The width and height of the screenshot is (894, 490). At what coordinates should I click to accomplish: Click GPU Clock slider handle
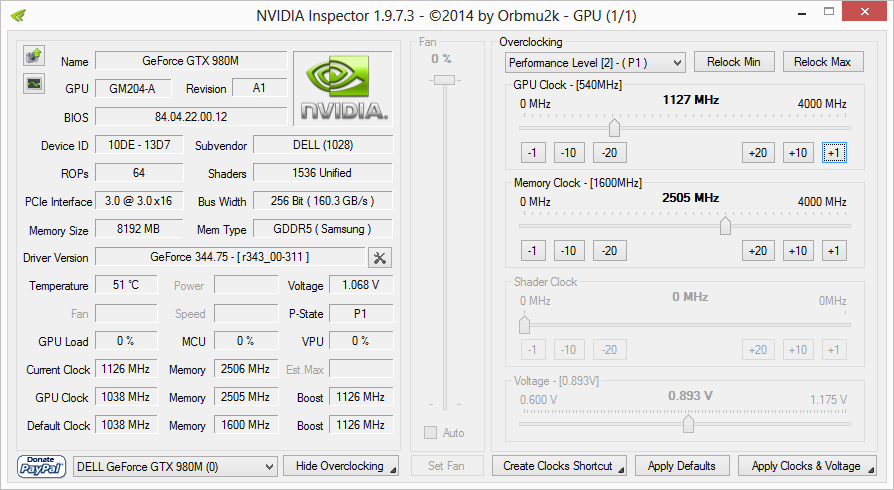click(614, 128)
